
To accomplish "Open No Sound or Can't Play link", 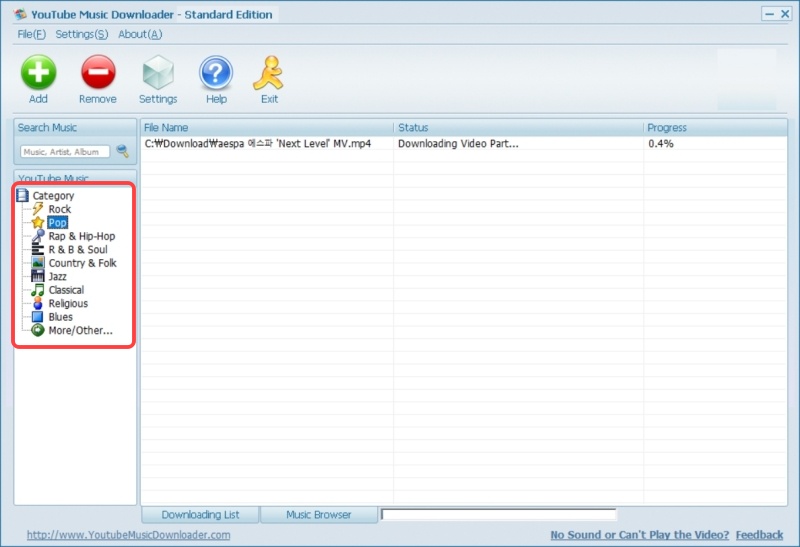I will (640, 535).
